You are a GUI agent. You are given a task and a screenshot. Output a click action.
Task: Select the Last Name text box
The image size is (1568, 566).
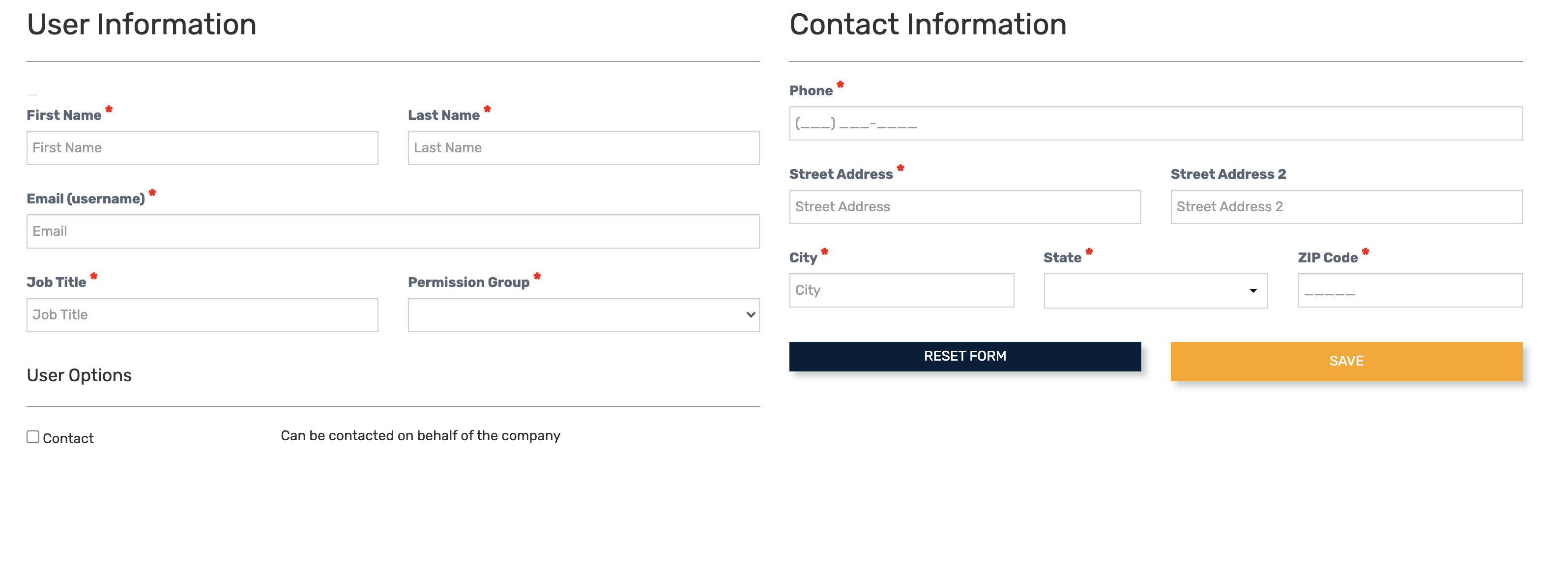[x=583, y=148]
